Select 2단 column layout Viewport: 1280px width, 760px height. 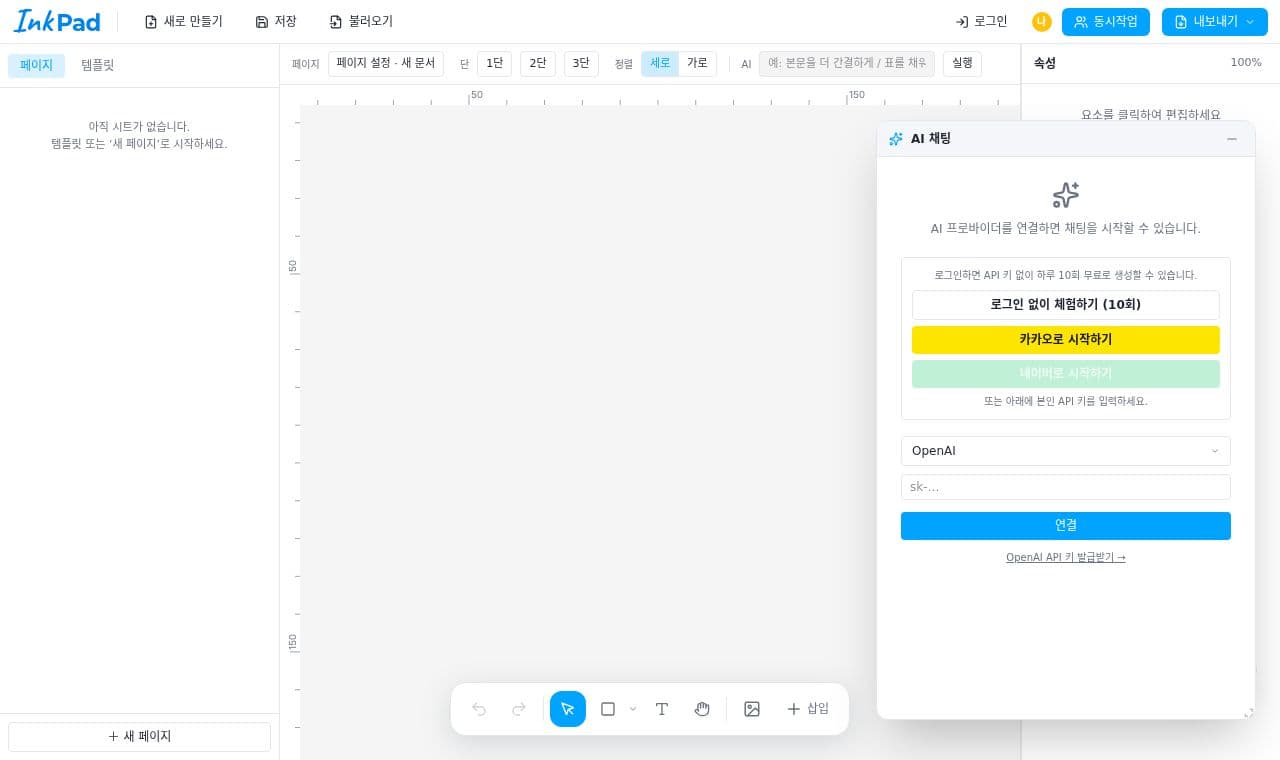tap(538, 63)
